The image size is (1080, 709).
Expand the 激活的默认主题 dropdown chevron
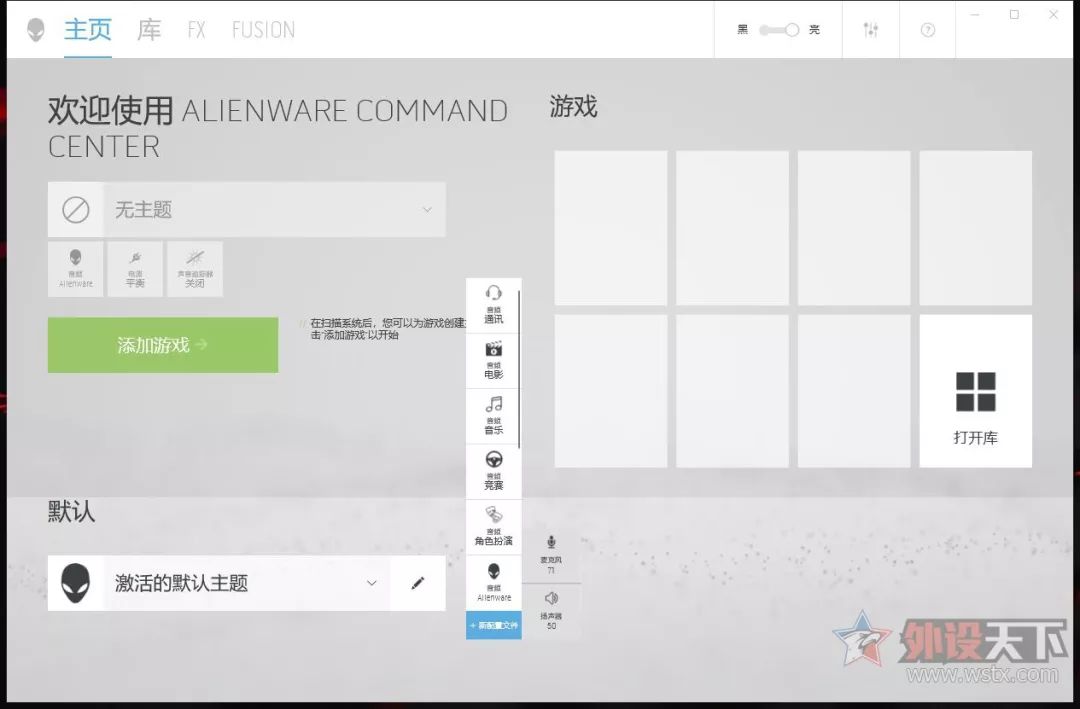(x=372, y=583)
